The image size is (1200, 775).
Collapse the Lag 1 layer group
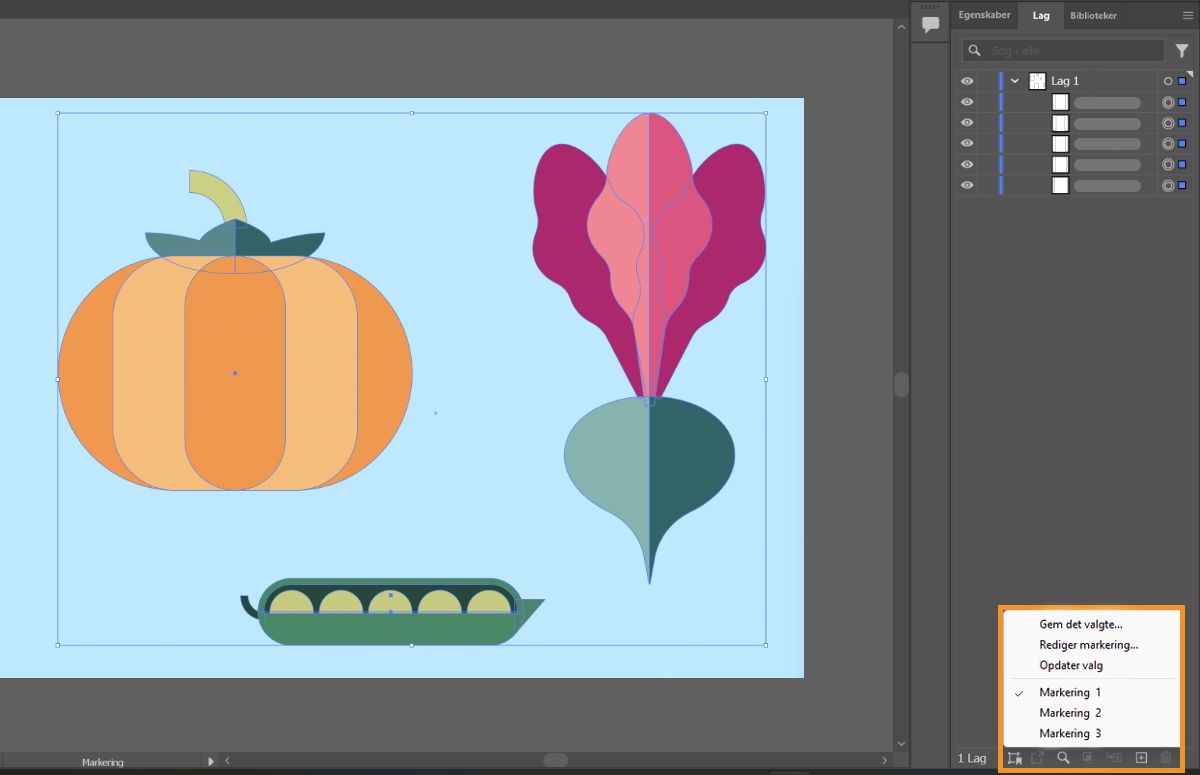coord(1015,81)
